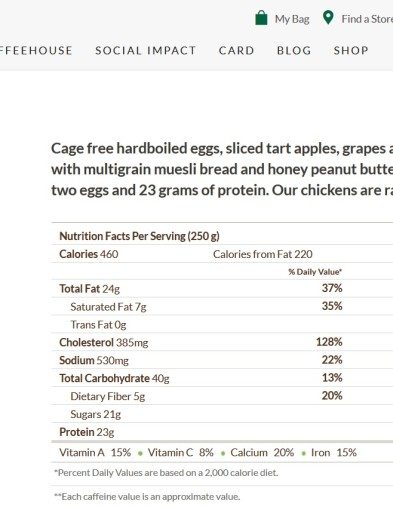
Task: Click the Vitamin A 15% entry
Action: tap(95, 452)
